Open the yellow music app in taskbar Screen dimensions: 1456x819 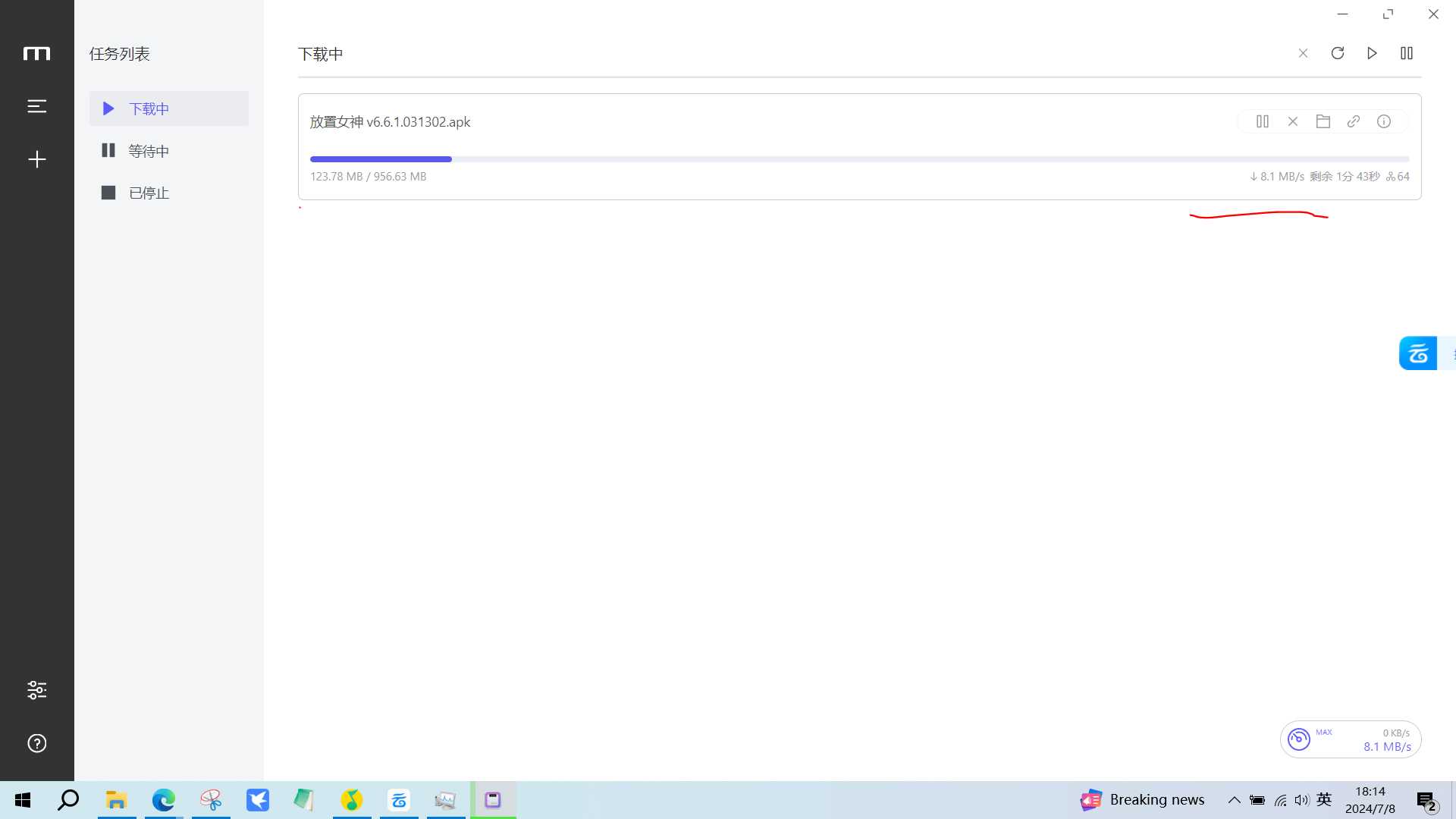352,800
